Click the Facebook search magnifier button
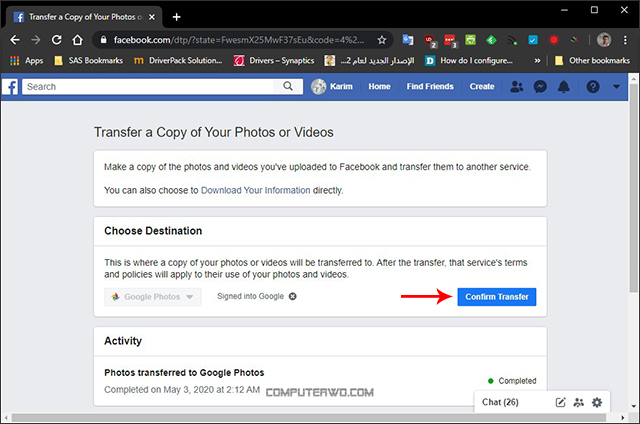The width and height of the screenshot is (640, 424). (288, 86)
